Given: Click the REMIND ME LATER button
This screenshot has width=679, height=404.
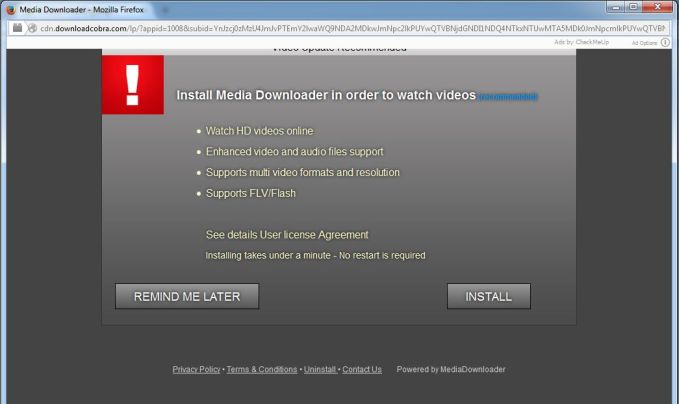Looking at the screenshot, I should pyautogui.click(x=187, y=296).
